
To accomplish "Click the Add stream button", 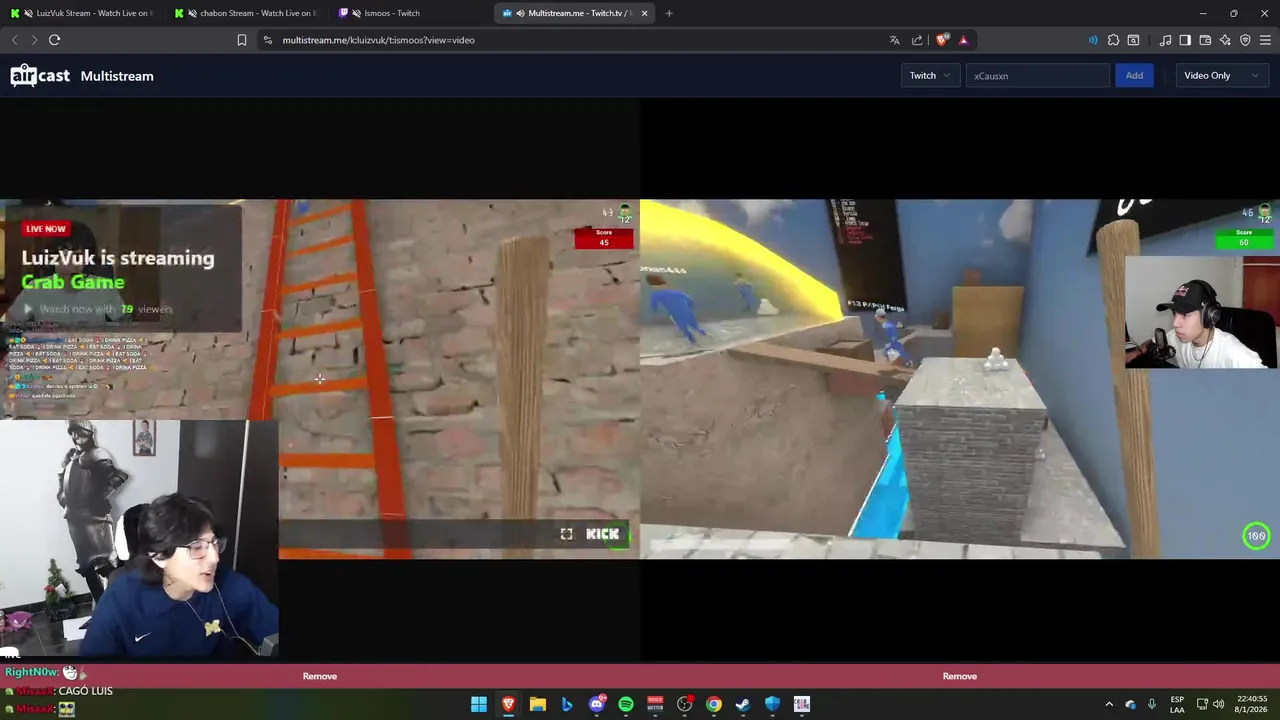I will point(1134,75).
